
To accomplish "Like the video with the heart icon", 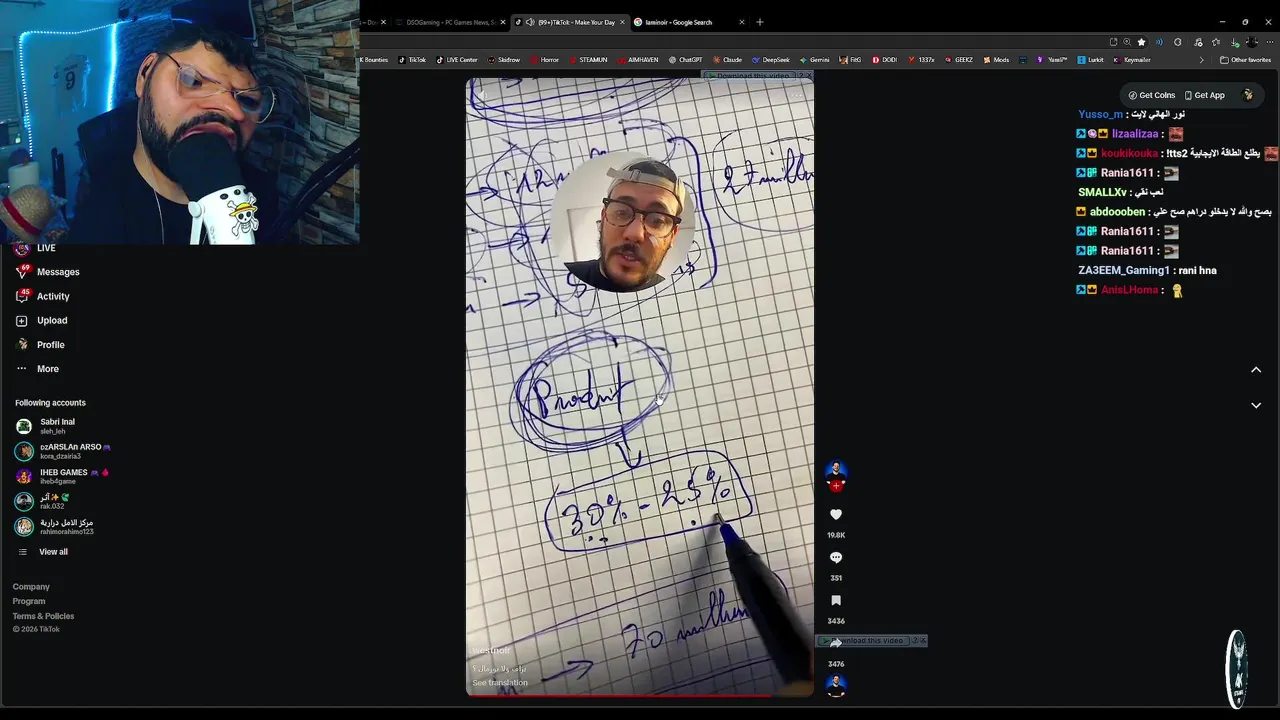I will [x=836, y=514].
